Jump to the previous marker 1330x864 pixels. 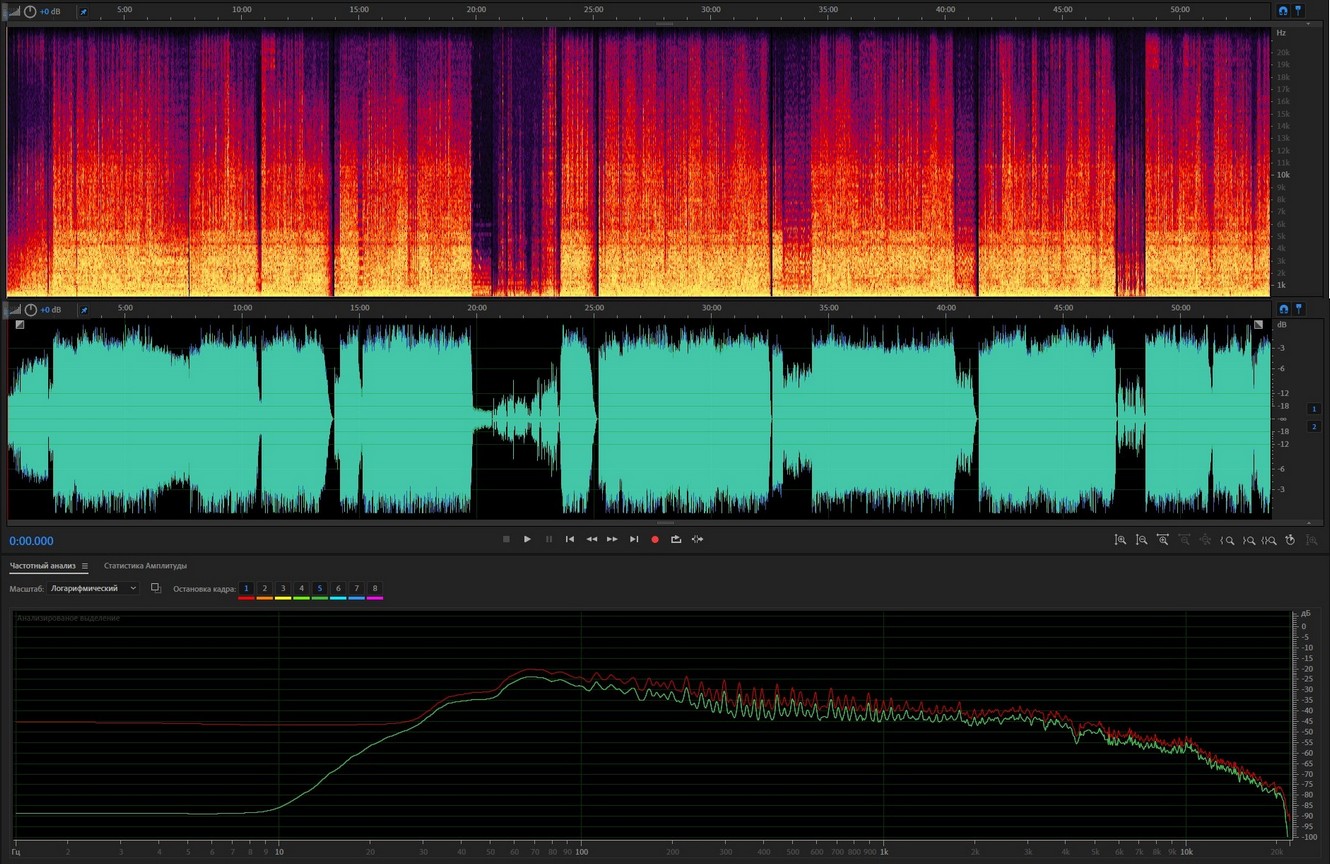569,539
